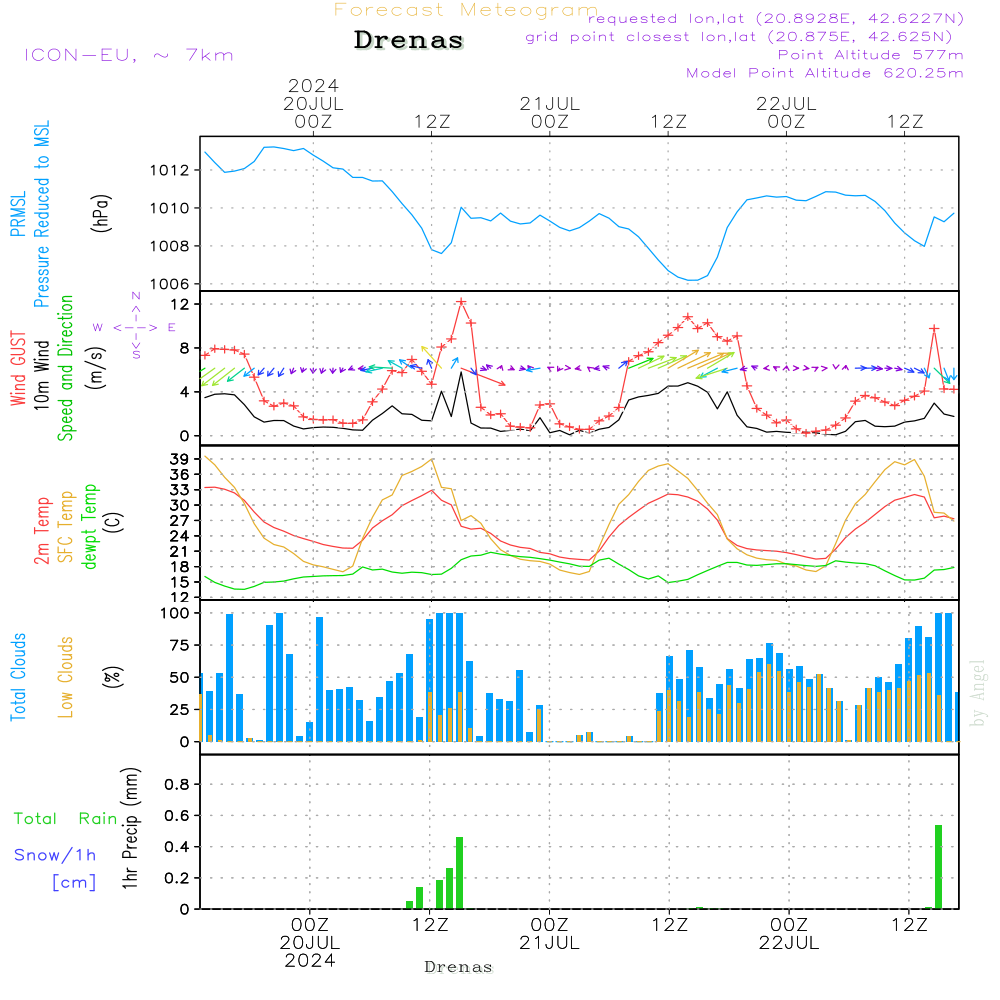Click the 1006 pressure axis value
Viewport: 1000px width, 1000px height.
click(x=169, y=284)
